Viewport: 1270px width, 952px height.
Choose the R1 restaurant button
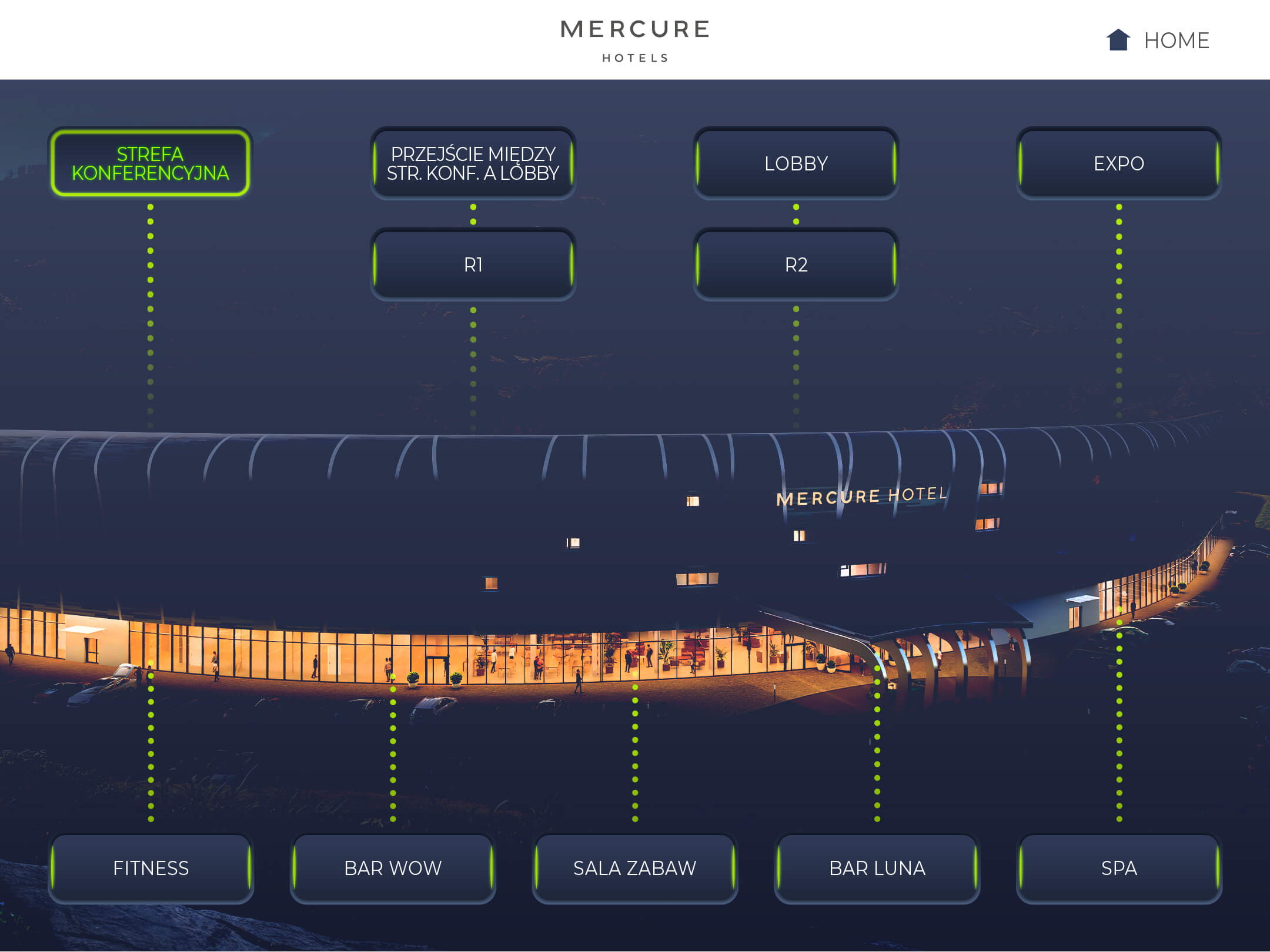[x=473, y=264]
